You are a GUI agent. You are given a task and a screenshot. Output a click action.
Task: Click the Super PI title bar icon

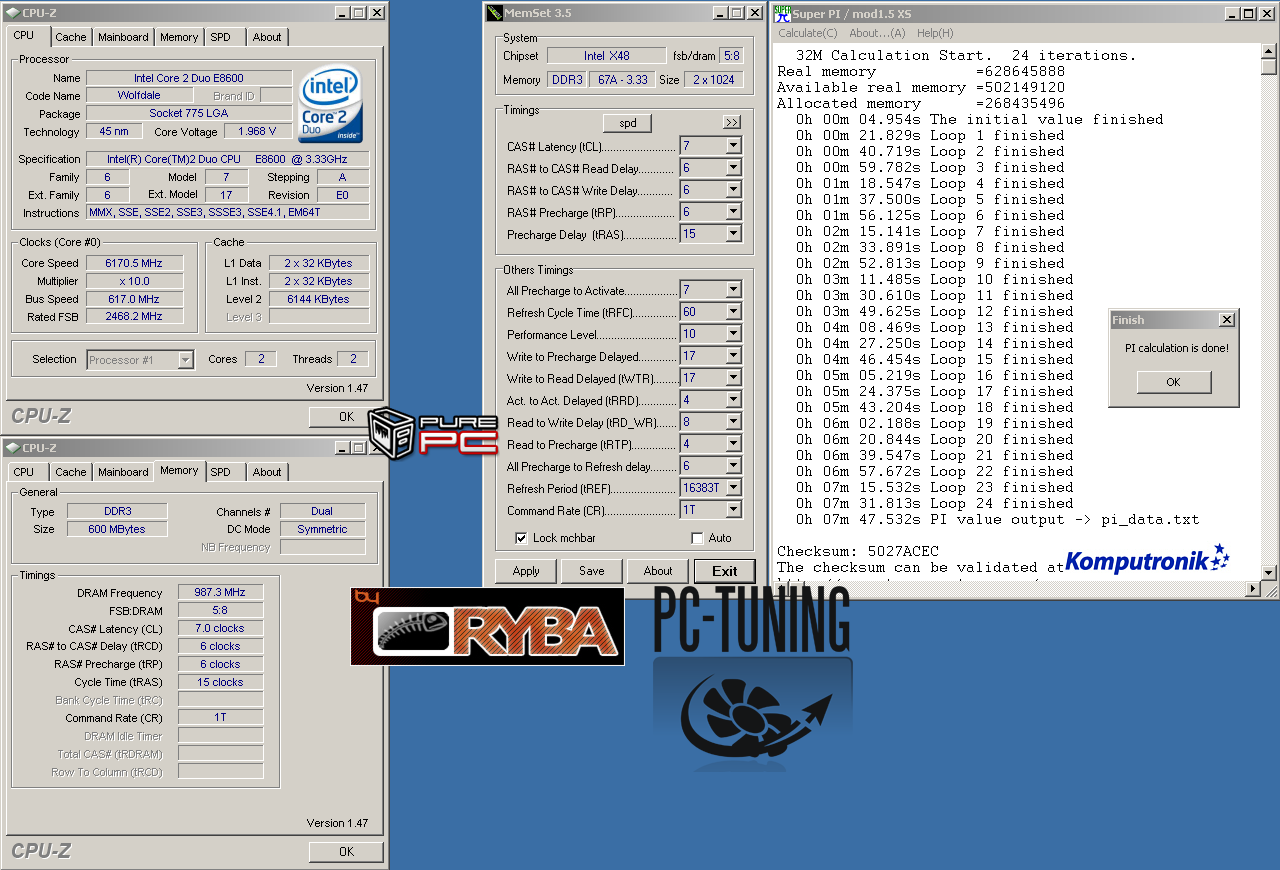click(x=782, y=13)
